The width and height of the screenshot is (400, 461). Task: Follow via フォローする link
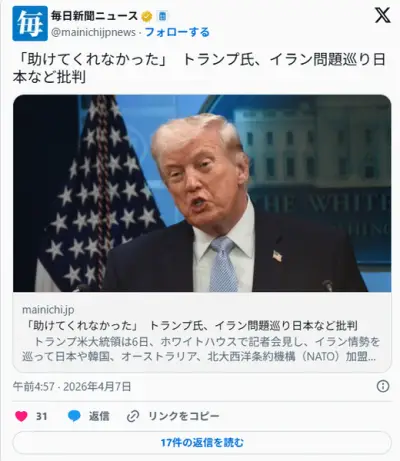pos(177,32)
